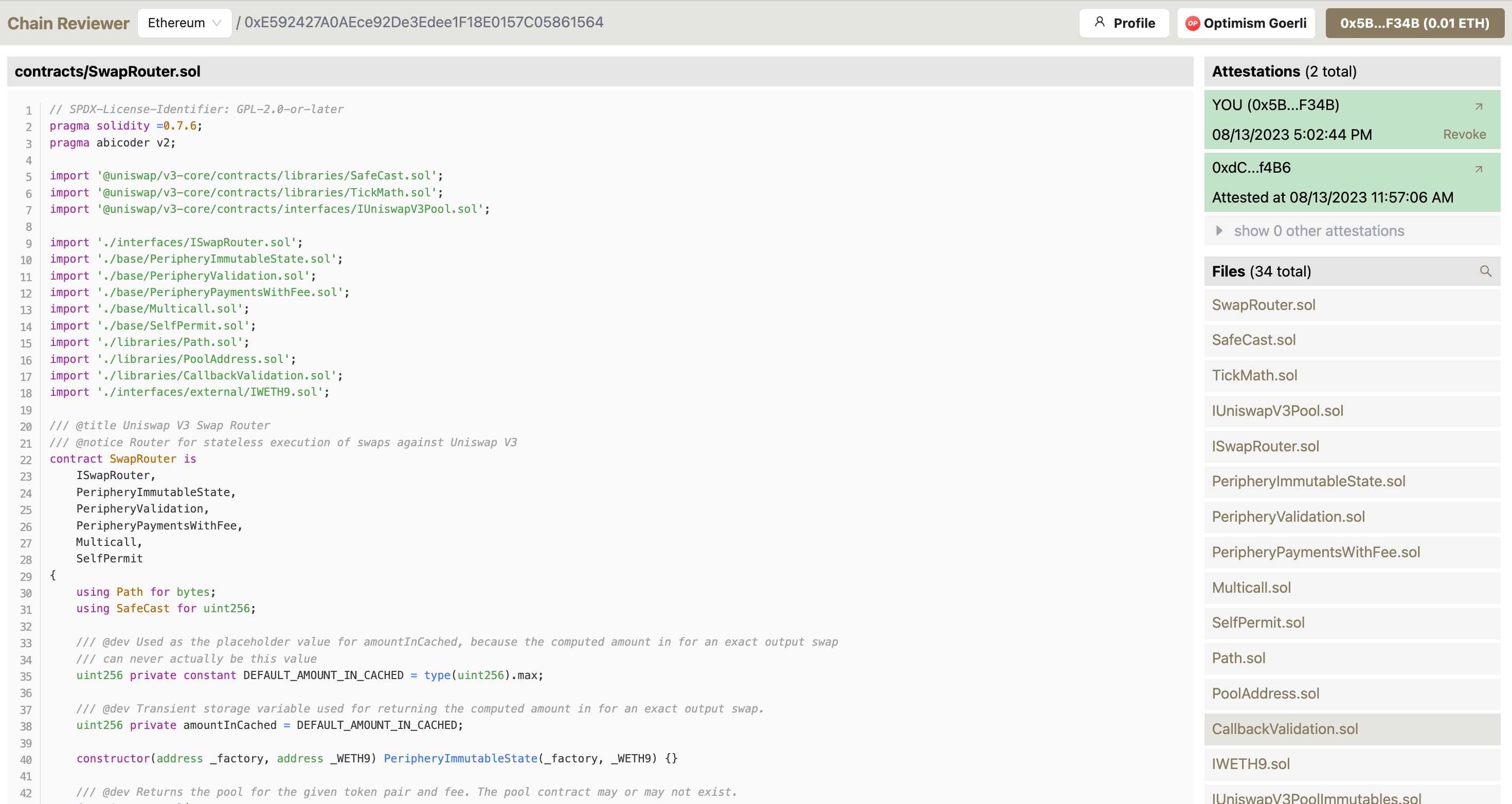
Task: Select PeripheryImmutableState.sol file
Action: [x=1308, y=481]
